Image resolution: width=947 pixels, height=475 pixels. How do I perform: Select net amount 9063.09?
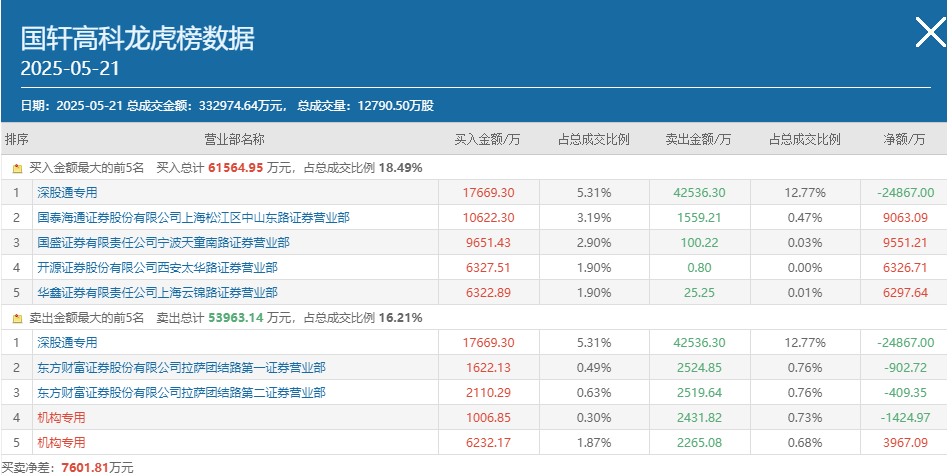[x=905, y=218]
